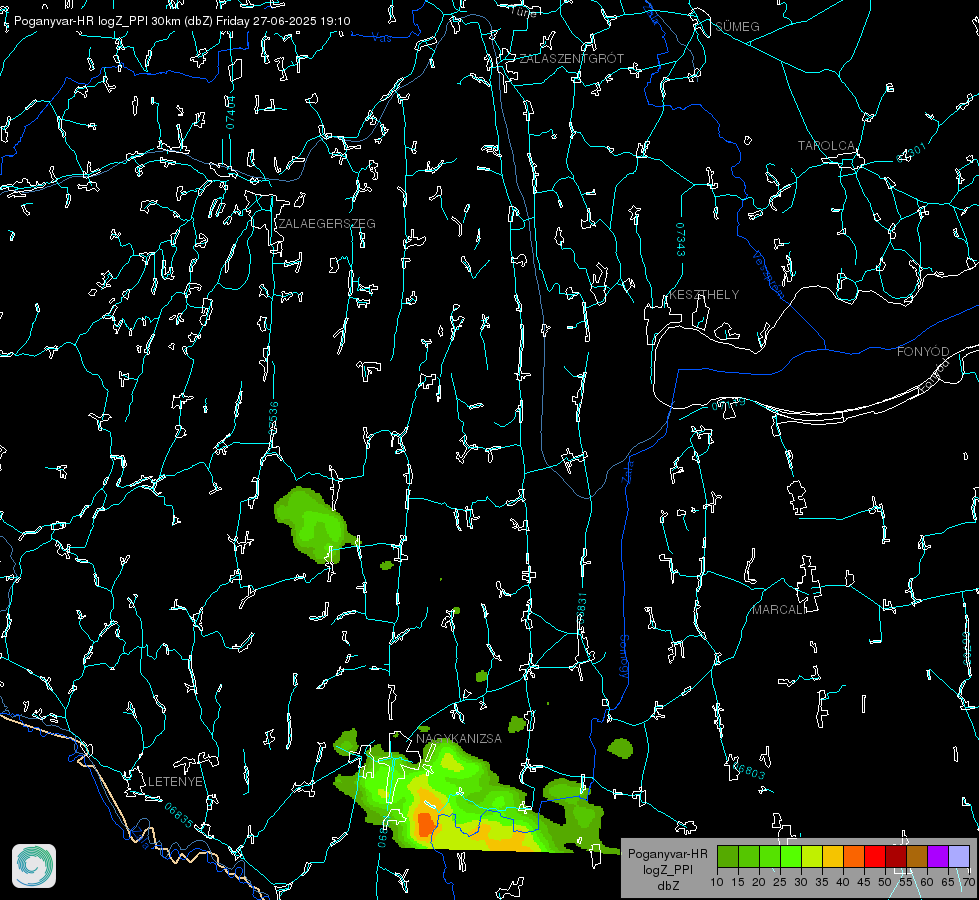Click the NAGYKANIZSA city label

458,739
